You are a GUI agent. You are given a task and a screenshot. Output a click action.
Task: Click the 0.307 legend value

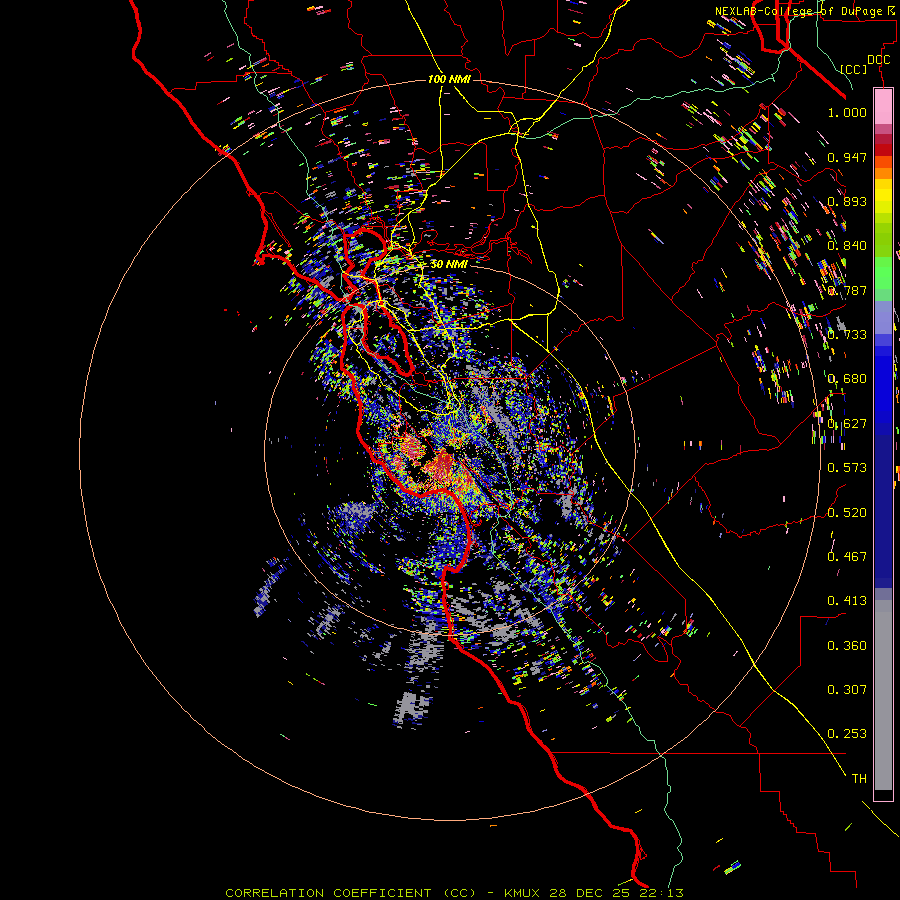coord(847,689)
